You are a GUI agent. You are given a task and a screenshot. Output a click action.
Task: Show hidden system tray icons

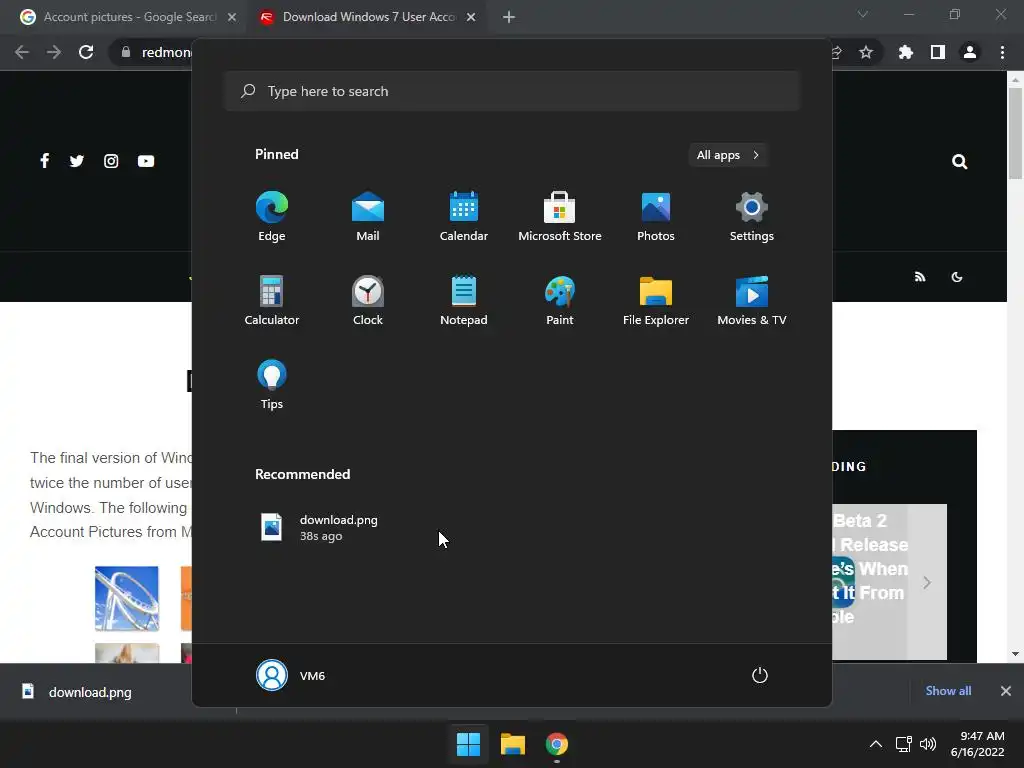[x=876, y=744]
